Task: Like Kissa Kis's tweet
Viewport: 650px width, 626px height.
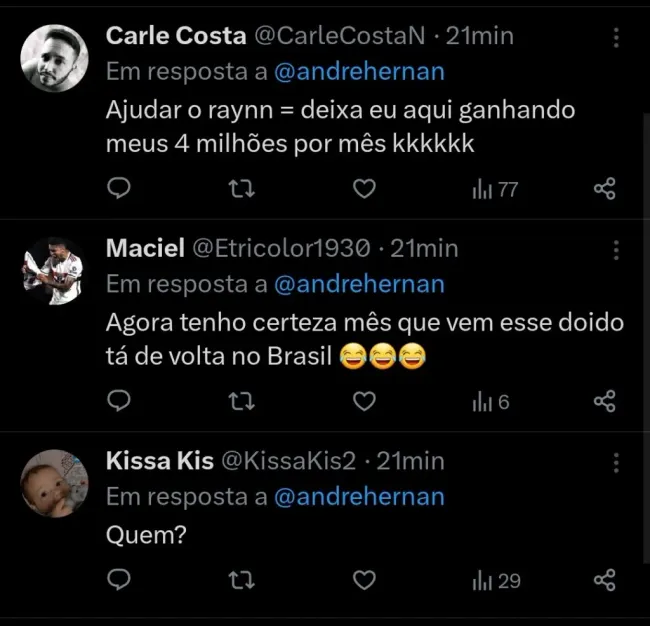Action: (366, 580)
